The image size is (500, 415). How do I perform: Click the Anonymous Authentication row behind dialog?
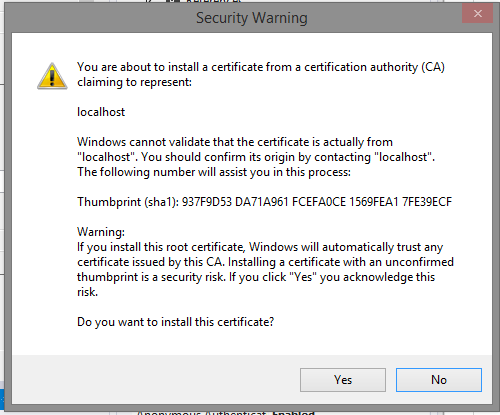pos(202,413)
